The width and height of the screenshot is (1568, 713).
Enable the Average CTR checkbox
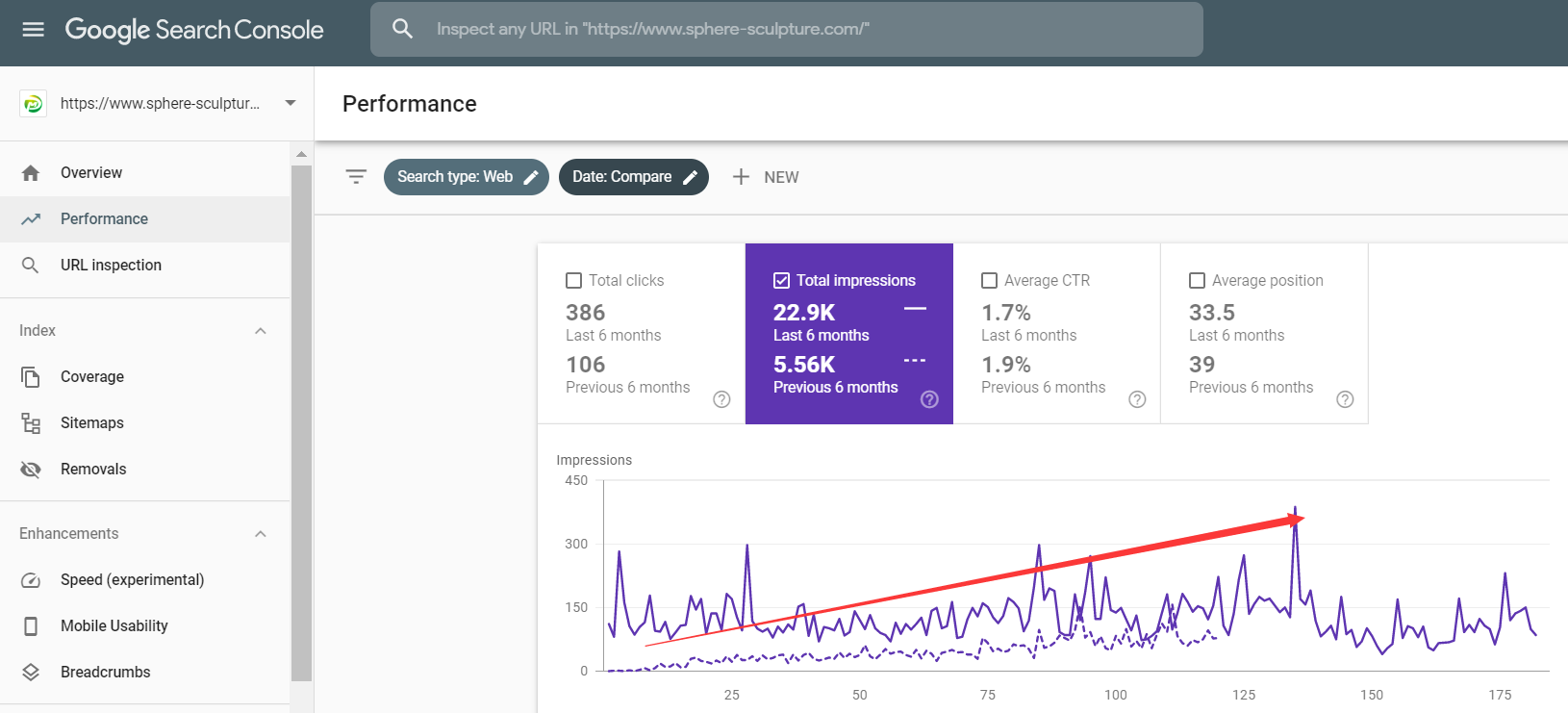(x=990, y=281)
